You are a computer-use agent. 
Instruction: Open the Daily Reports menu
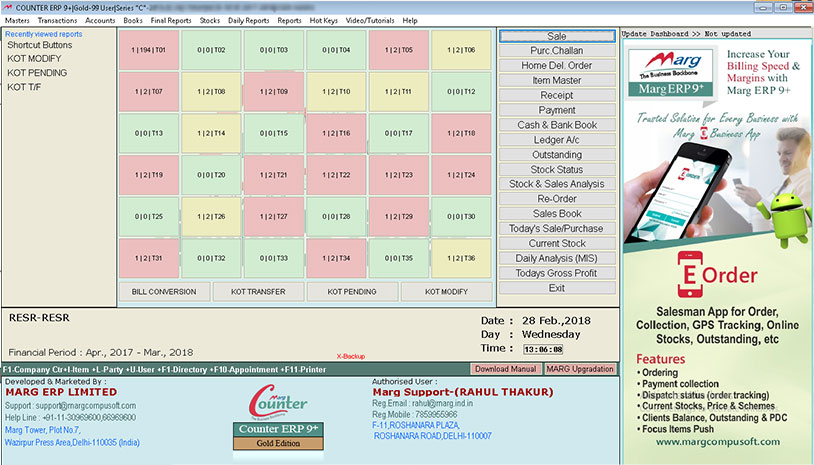tap(249, 21)
